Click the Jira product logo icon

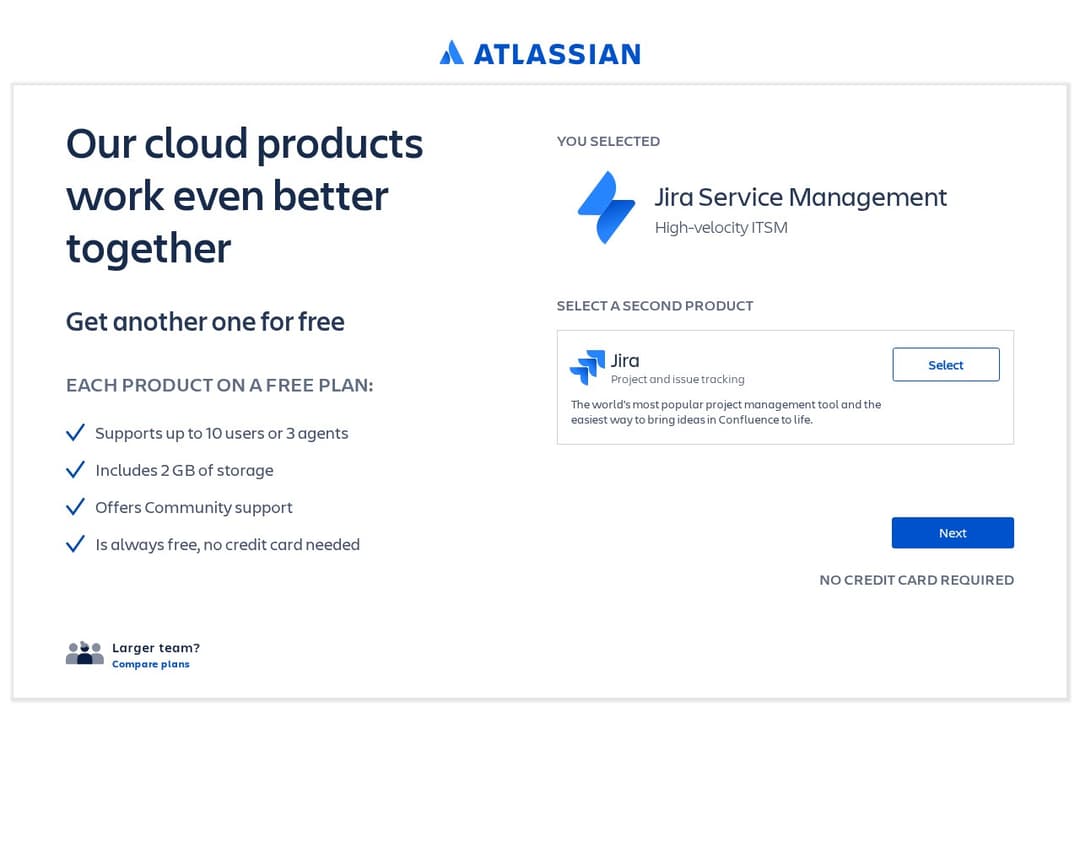click(587, 367)
